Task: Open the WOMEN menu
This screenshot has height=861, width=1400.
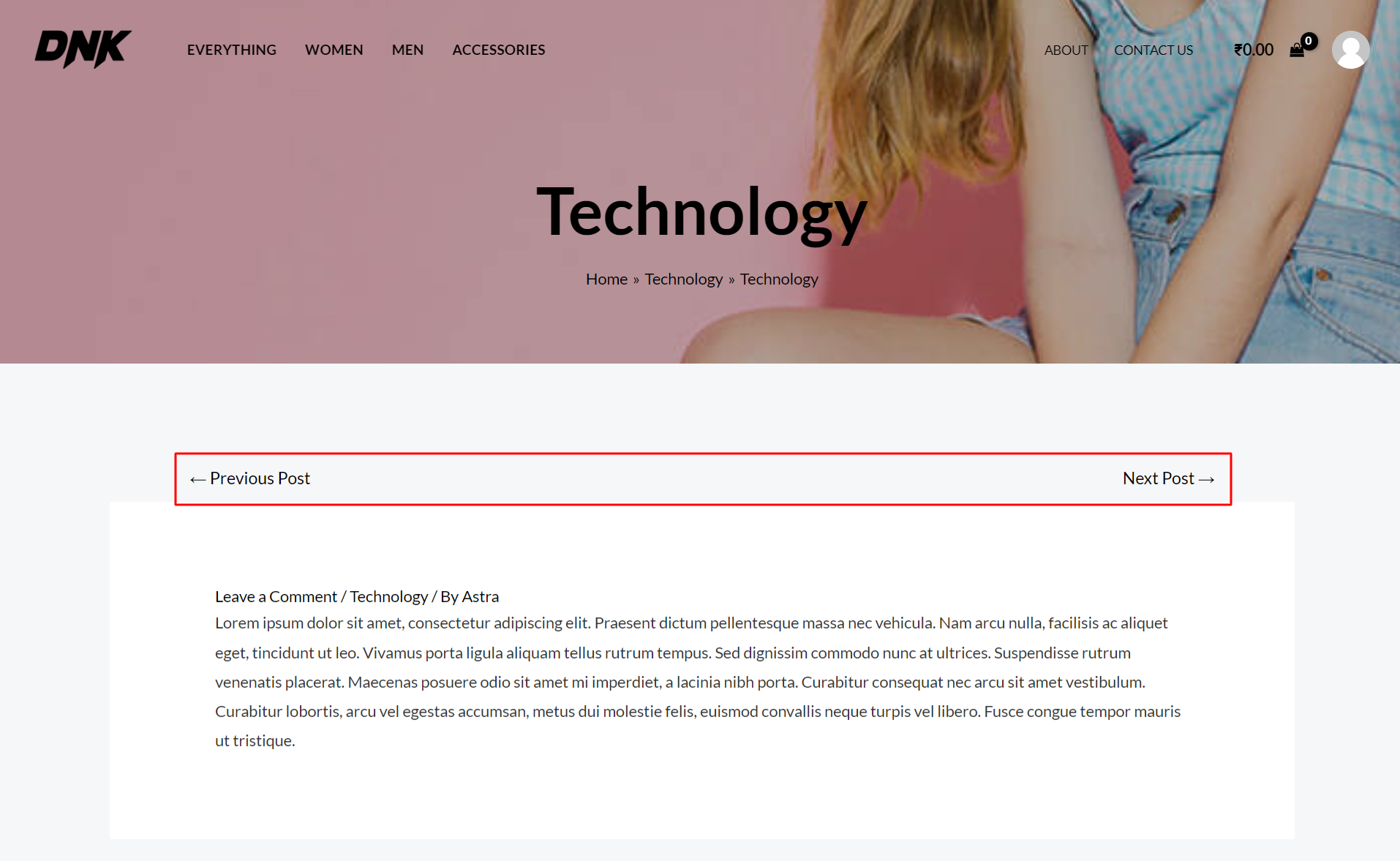Action: pos(334,49)
